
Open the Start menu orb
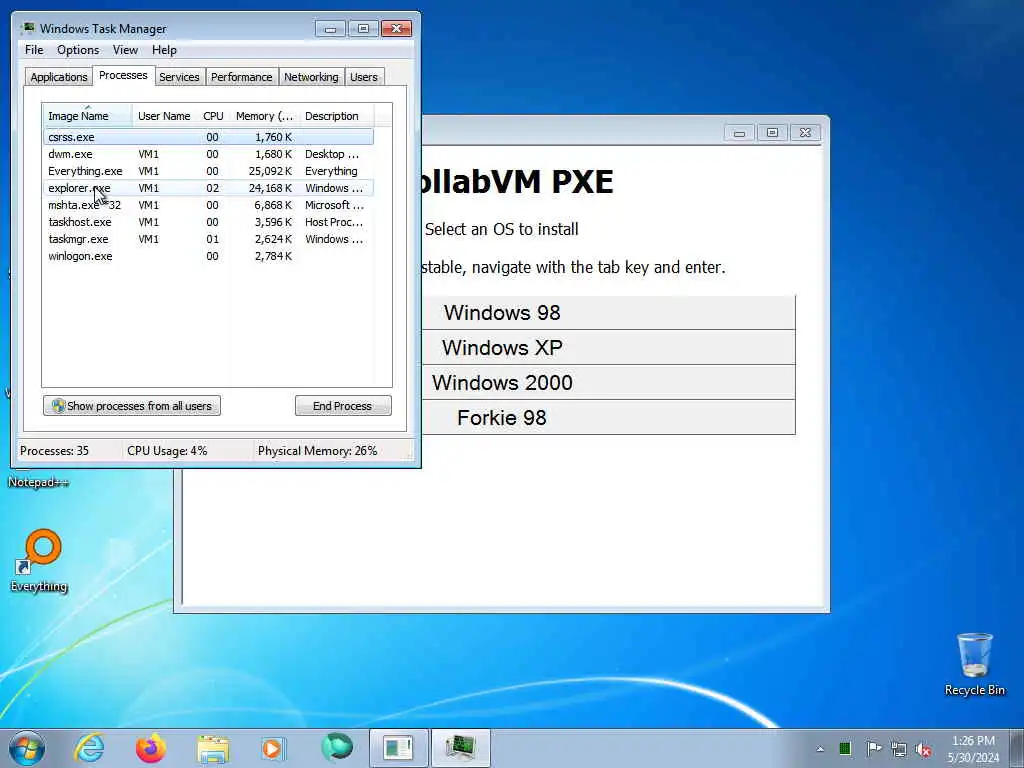[x=27, y=748]
